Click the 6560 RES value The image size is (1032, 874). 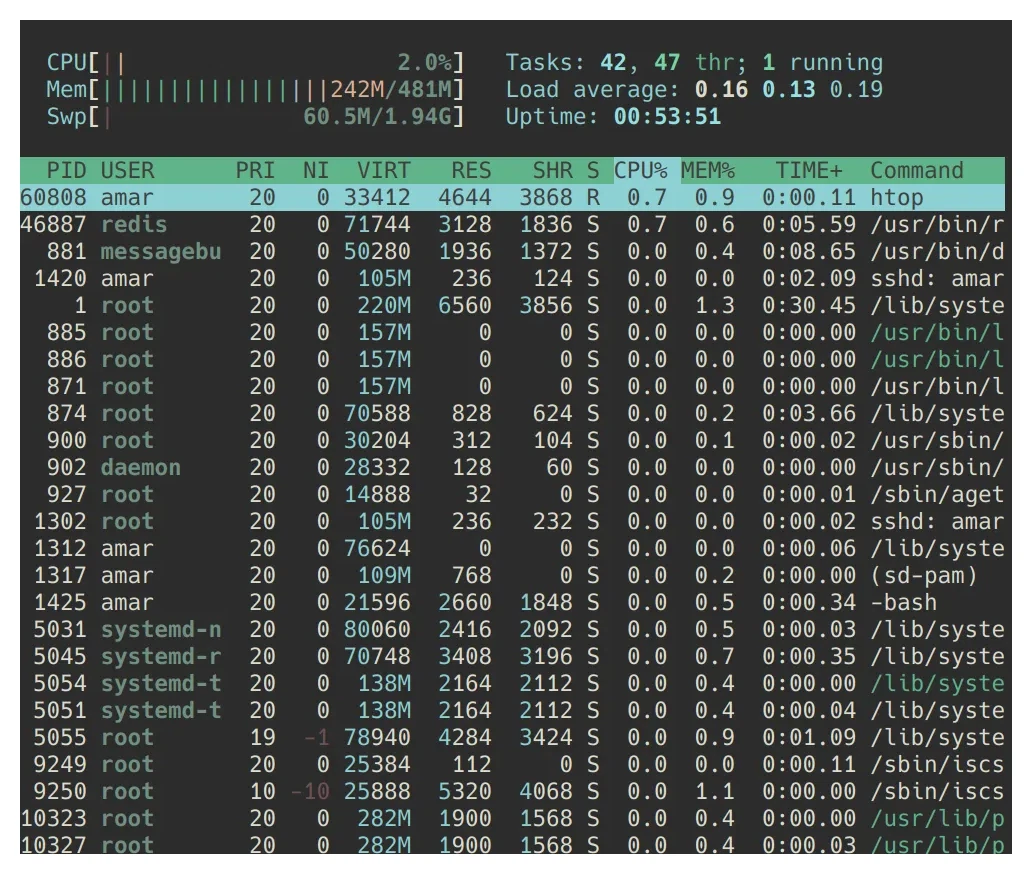(465, 305)
